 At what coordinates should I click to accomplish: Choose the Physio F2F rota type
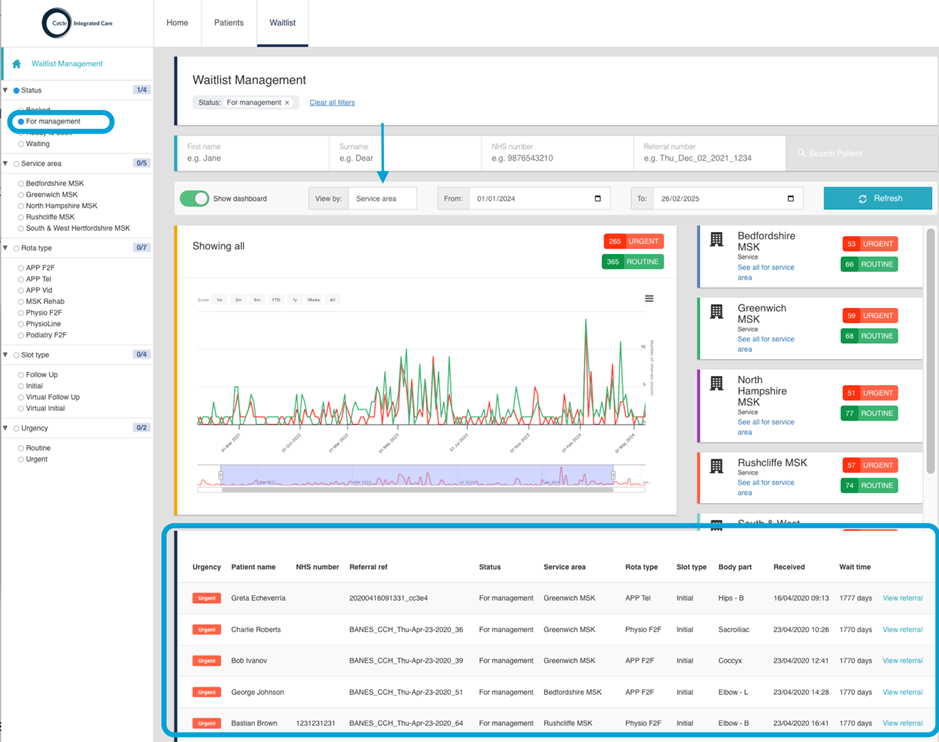pos(21,313)
